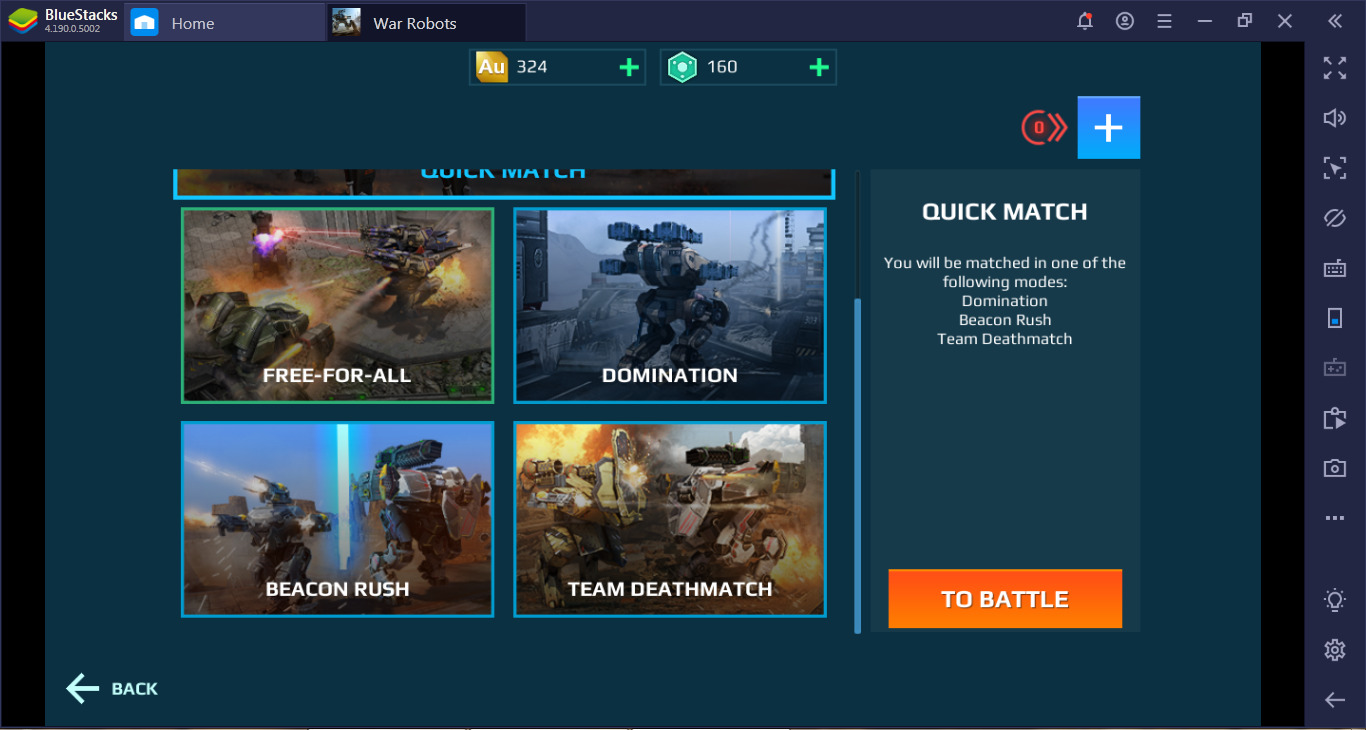Collapse the BlueStacks sidebar with double chevron
Viewport: 1366px width, 730px height.
click(x=1335, y=21)
